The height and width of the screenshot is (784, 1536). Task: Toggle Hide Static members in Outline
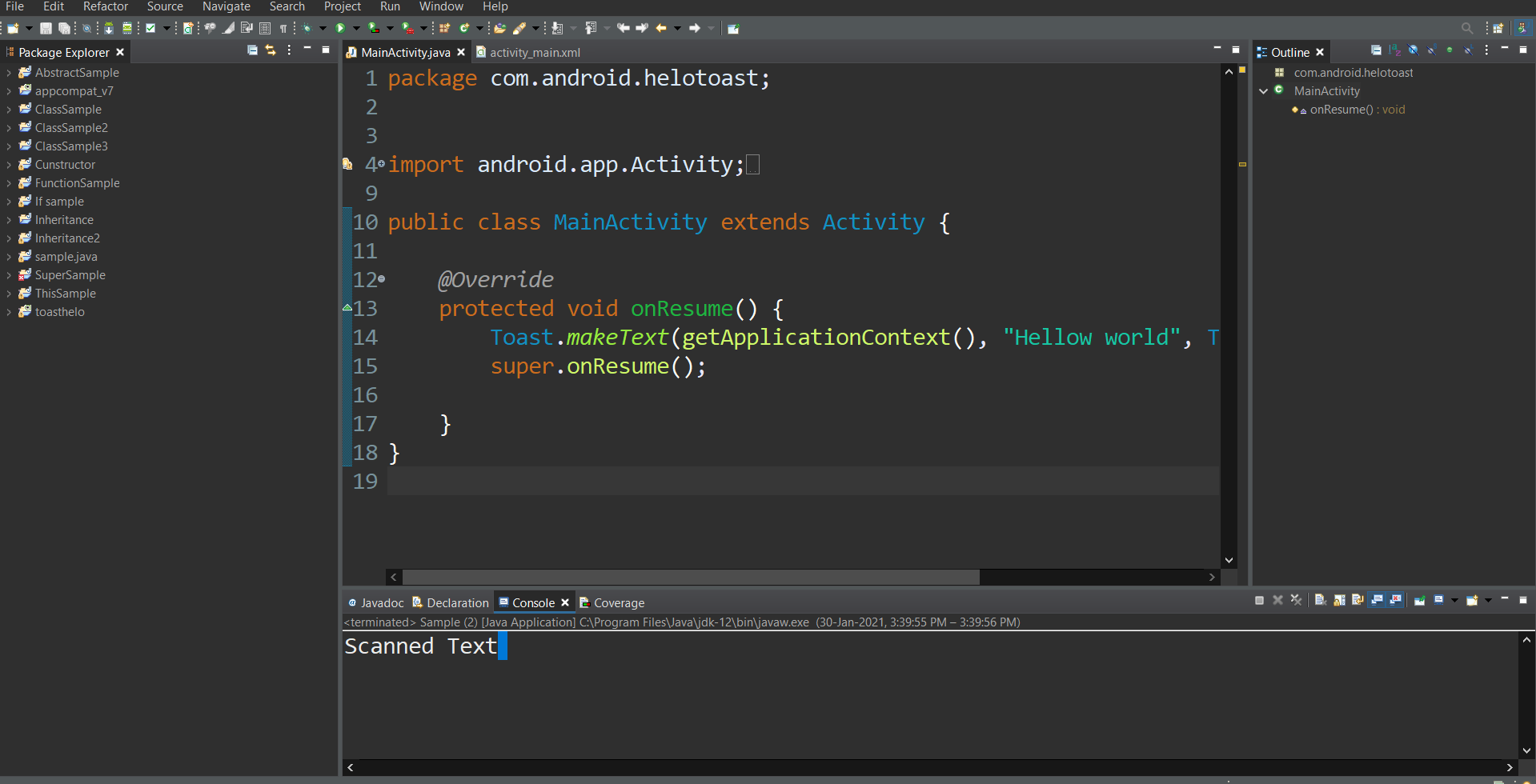1432,50
